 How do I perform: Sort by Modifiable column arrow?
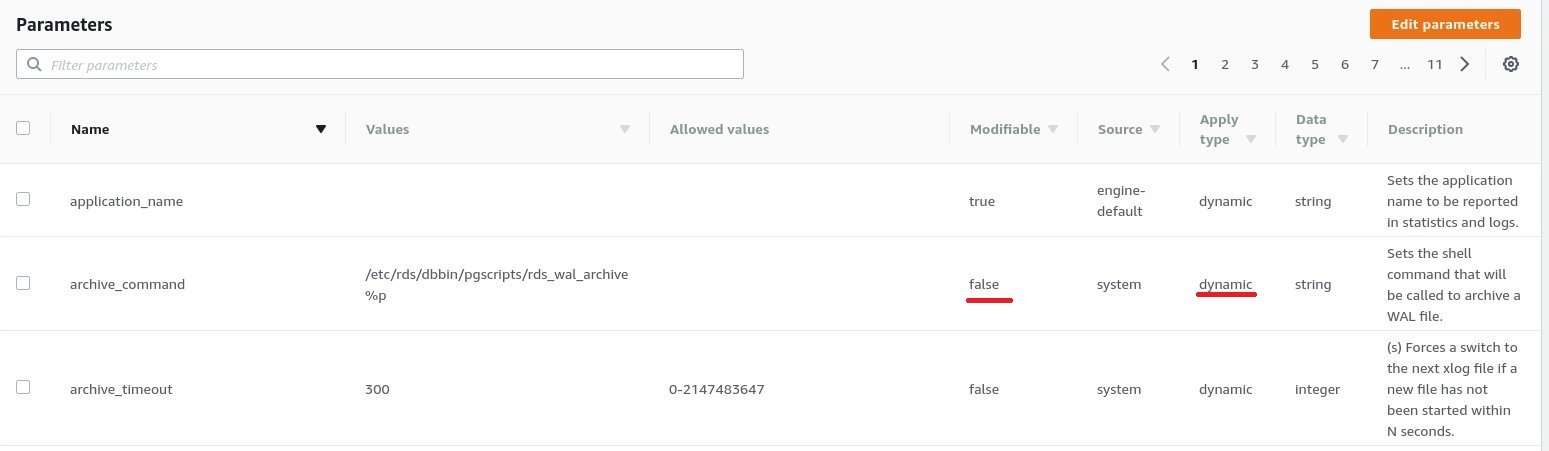pyautogui.click(x=1053, y=129)
